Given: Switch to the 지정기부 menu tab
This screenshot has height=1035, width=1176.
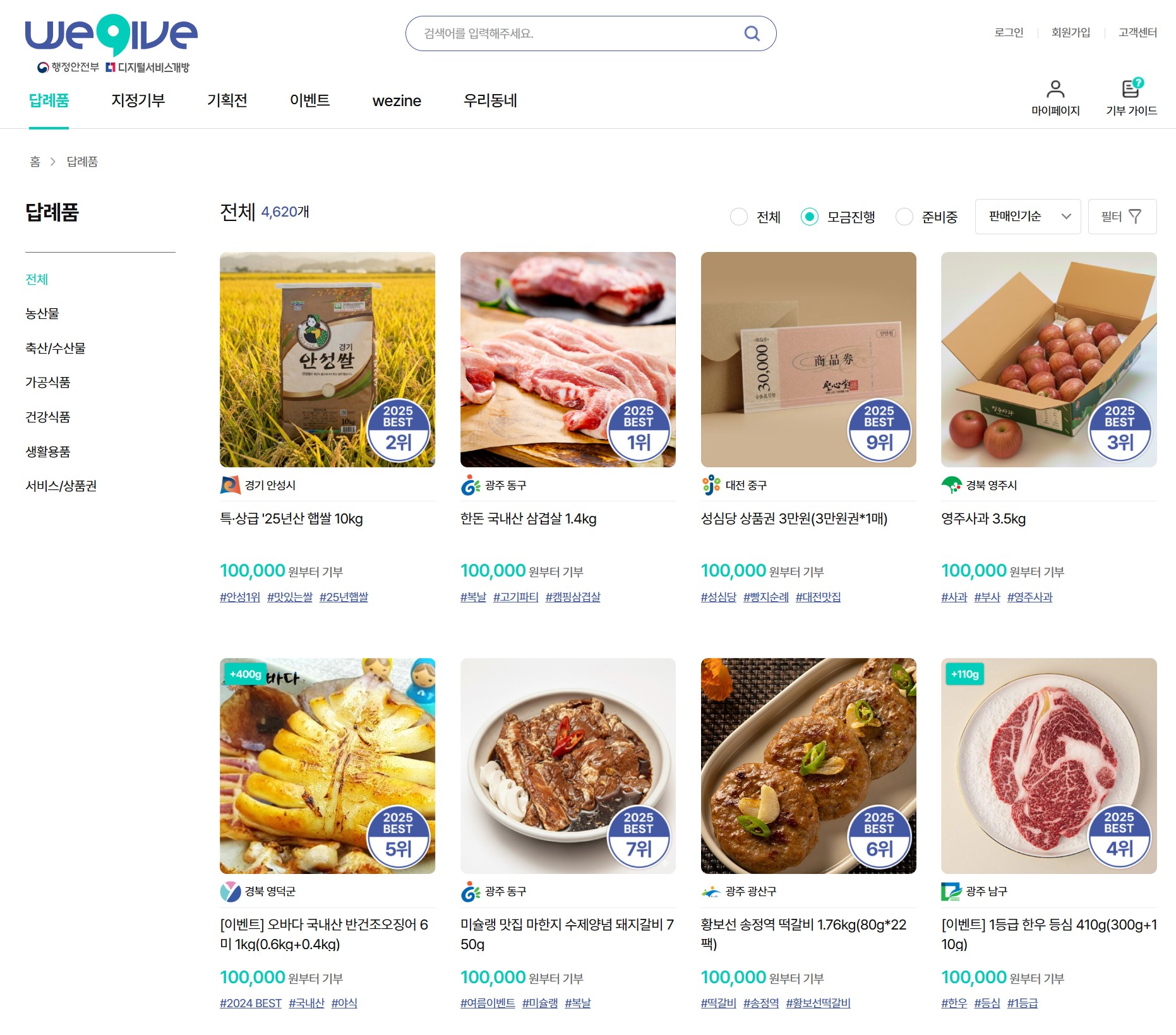Looking at the screenshot, I should [138, 100].
